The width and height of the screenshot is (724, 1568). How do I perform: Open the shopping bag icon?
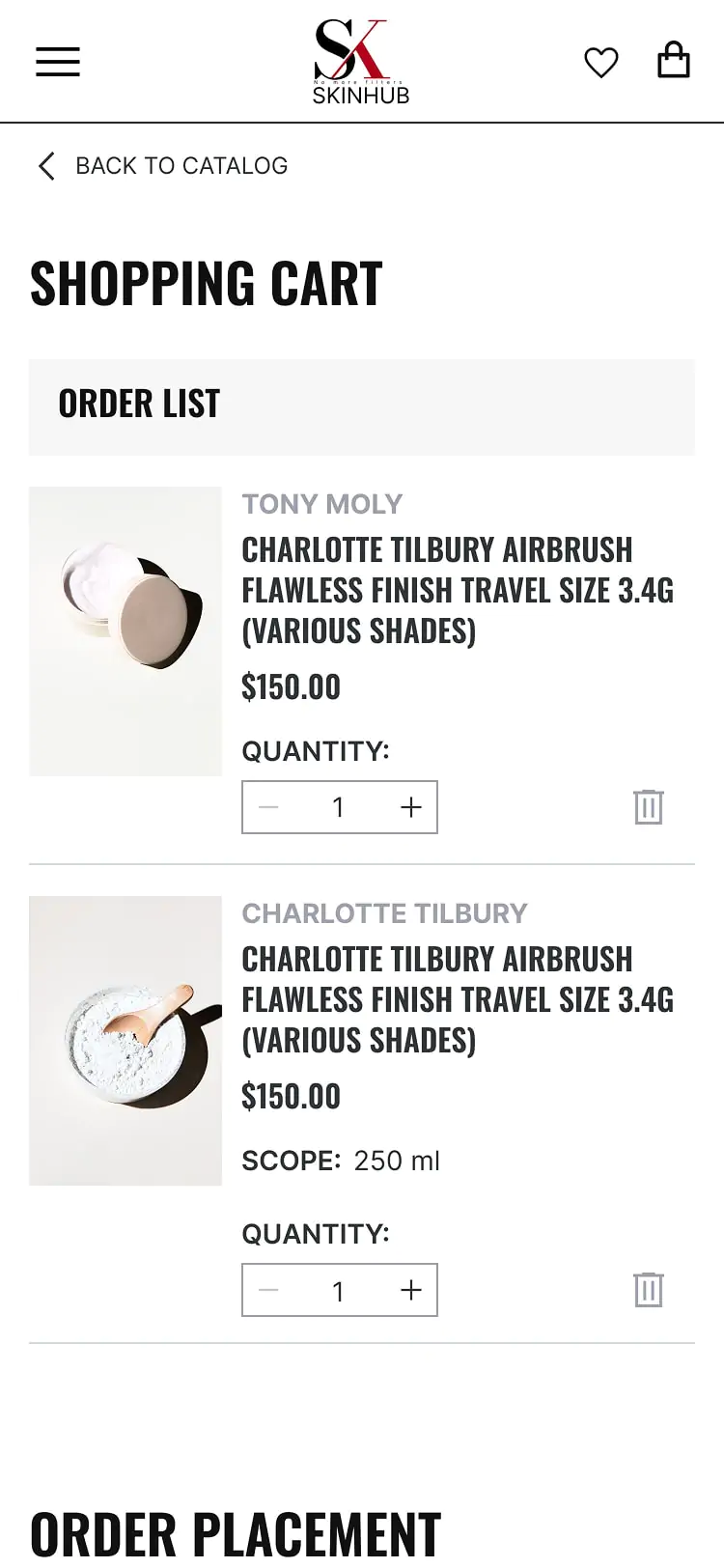[x=673, y=60]
